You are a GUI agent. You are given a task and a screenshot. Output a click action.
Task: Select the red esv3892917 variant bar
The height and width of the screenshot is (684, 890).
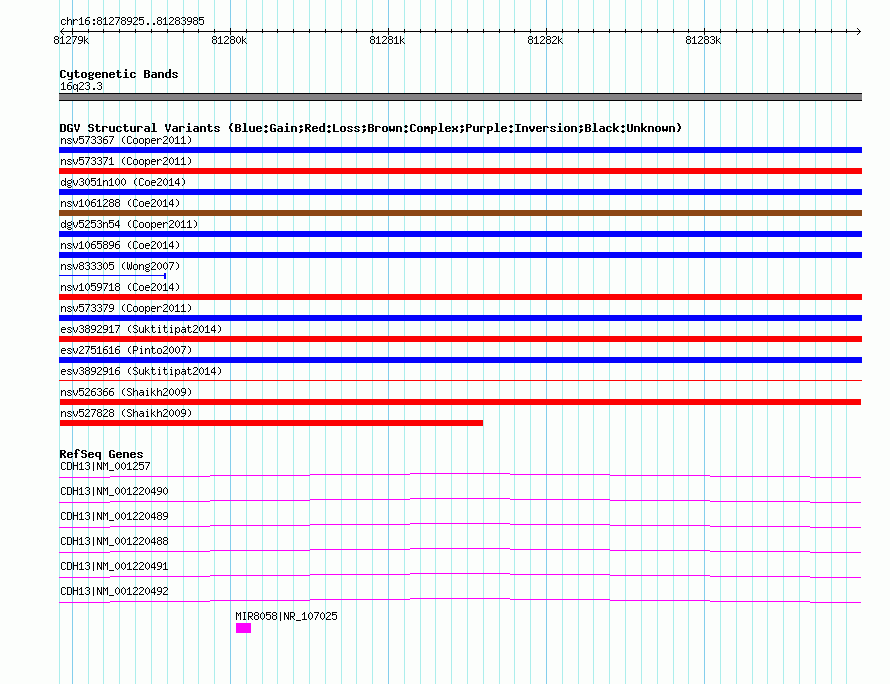point(460,339)
